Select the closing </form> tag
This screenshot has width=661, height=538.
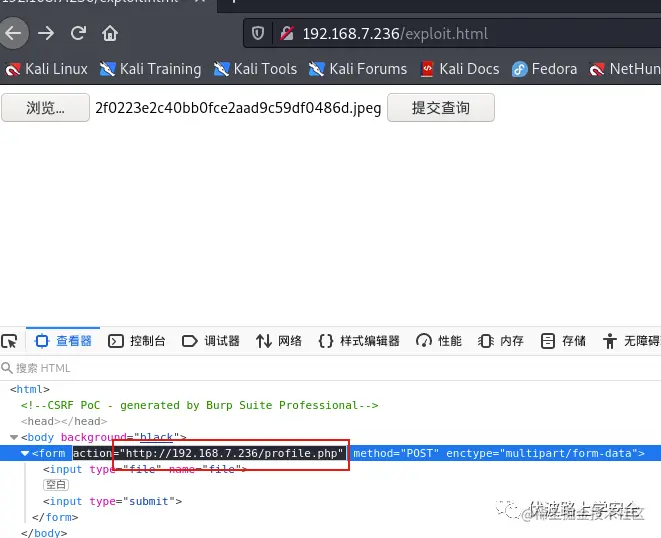55,517
